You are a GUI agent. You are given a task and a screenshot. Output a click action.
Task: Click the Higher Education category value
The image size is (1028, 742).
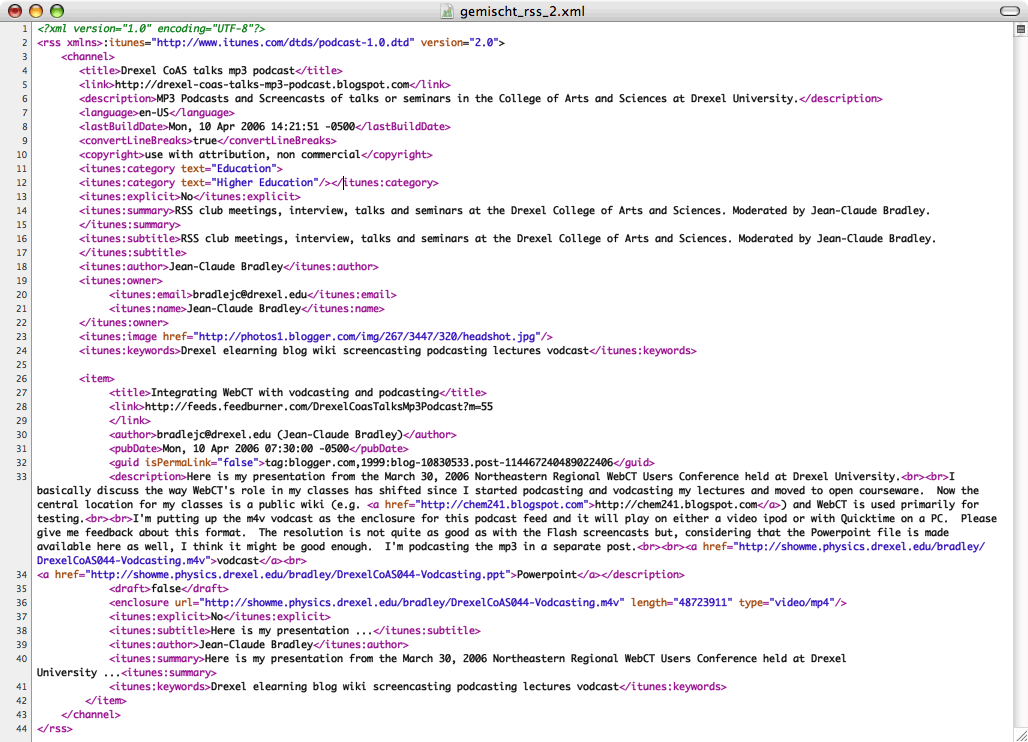(262, 183)
